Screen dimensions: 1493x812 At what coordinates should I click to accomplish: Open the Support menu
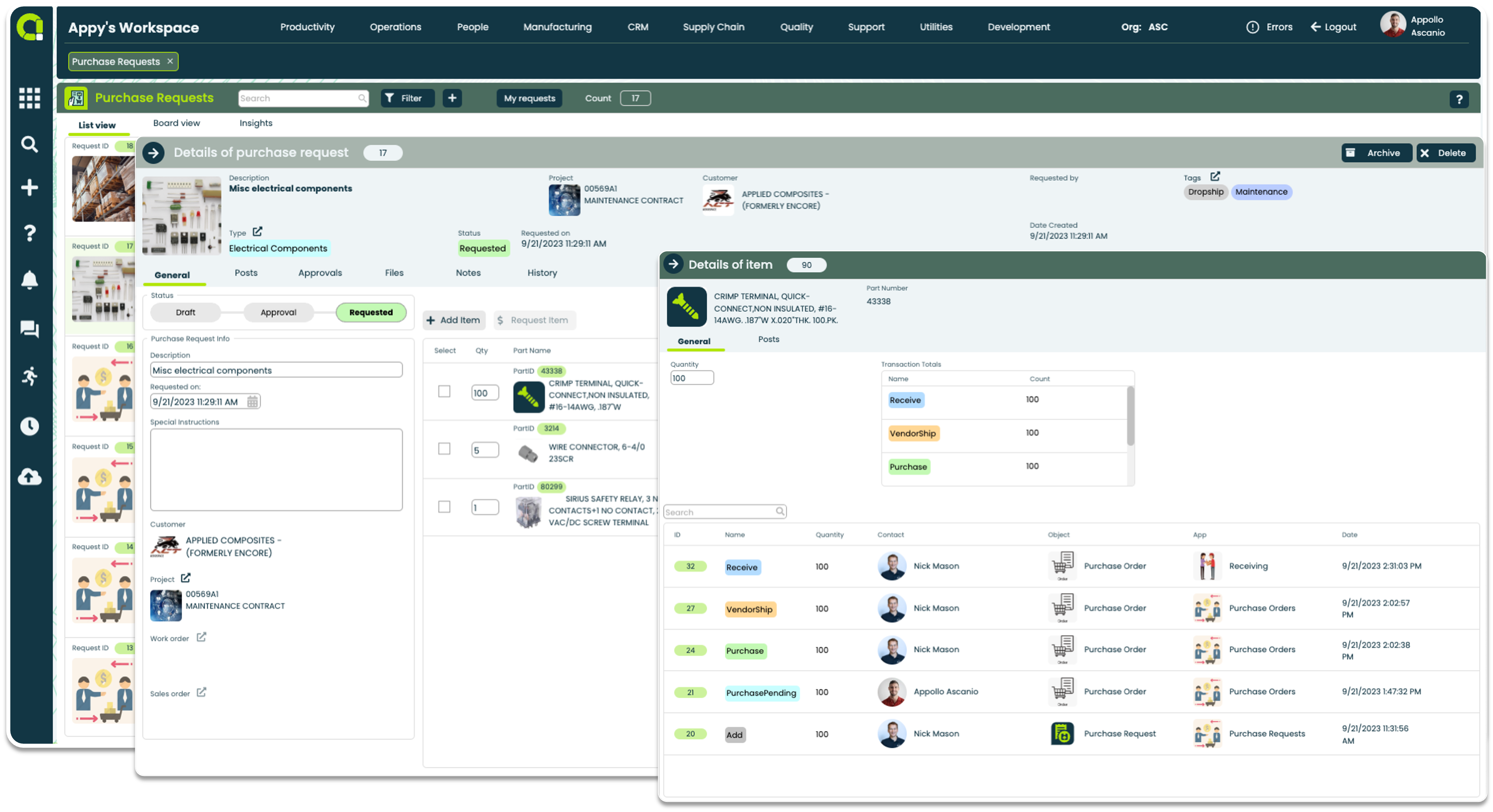point(866,27)
